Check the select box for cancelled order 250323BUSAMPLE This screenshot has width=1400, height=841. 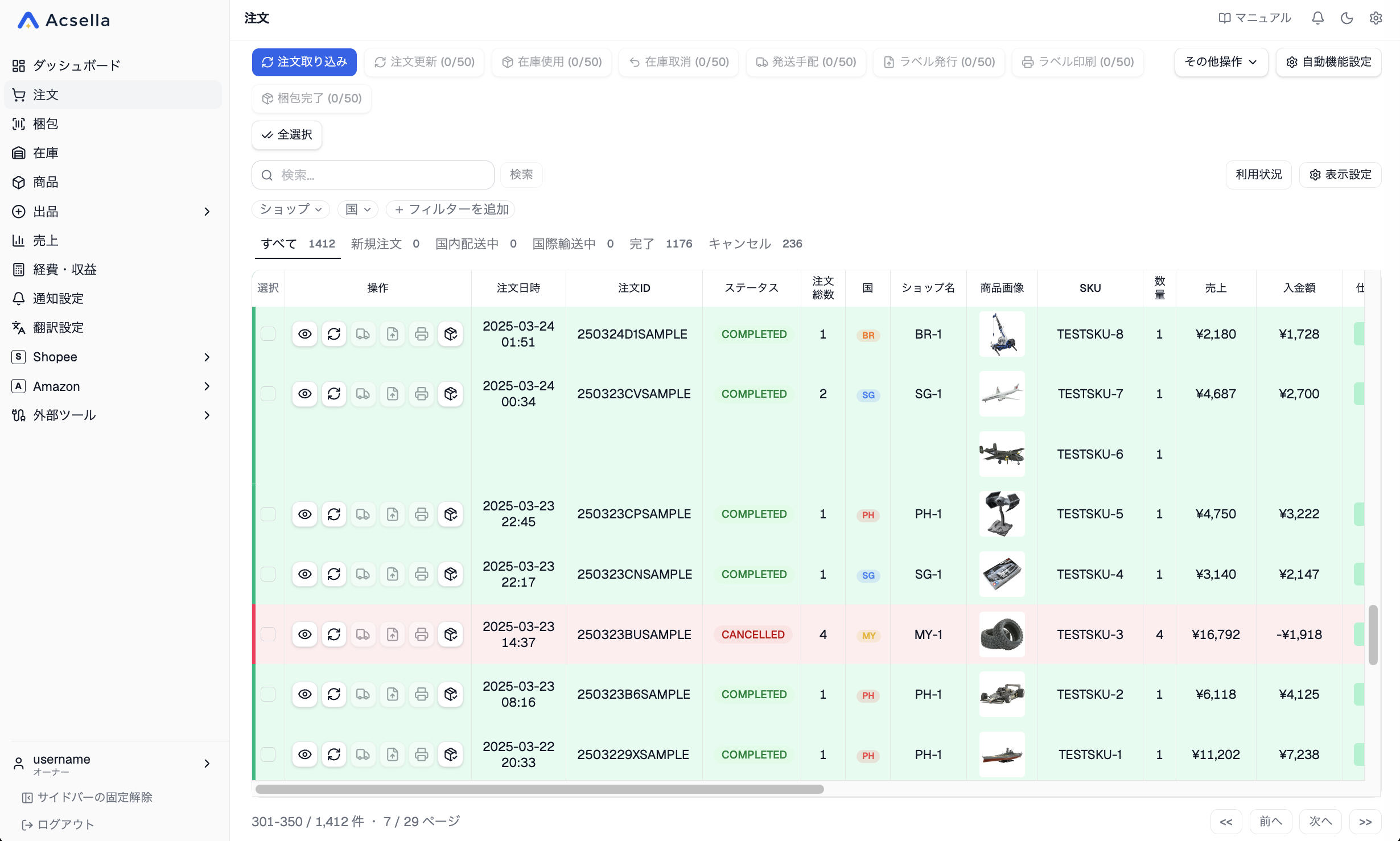[268, 634]
